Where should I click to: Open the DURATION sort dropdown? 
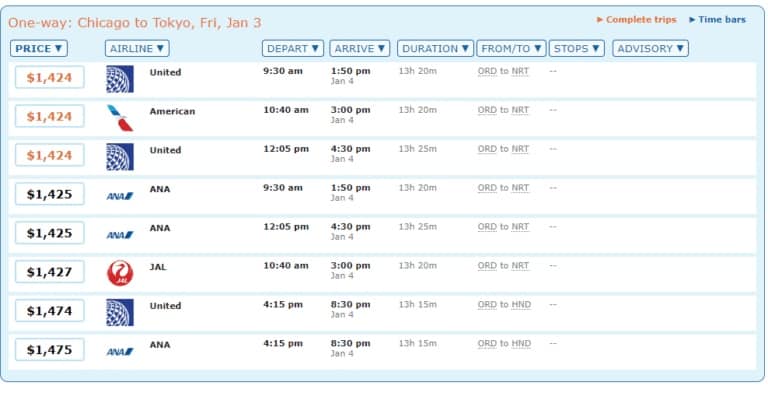[x=435, y=49]
